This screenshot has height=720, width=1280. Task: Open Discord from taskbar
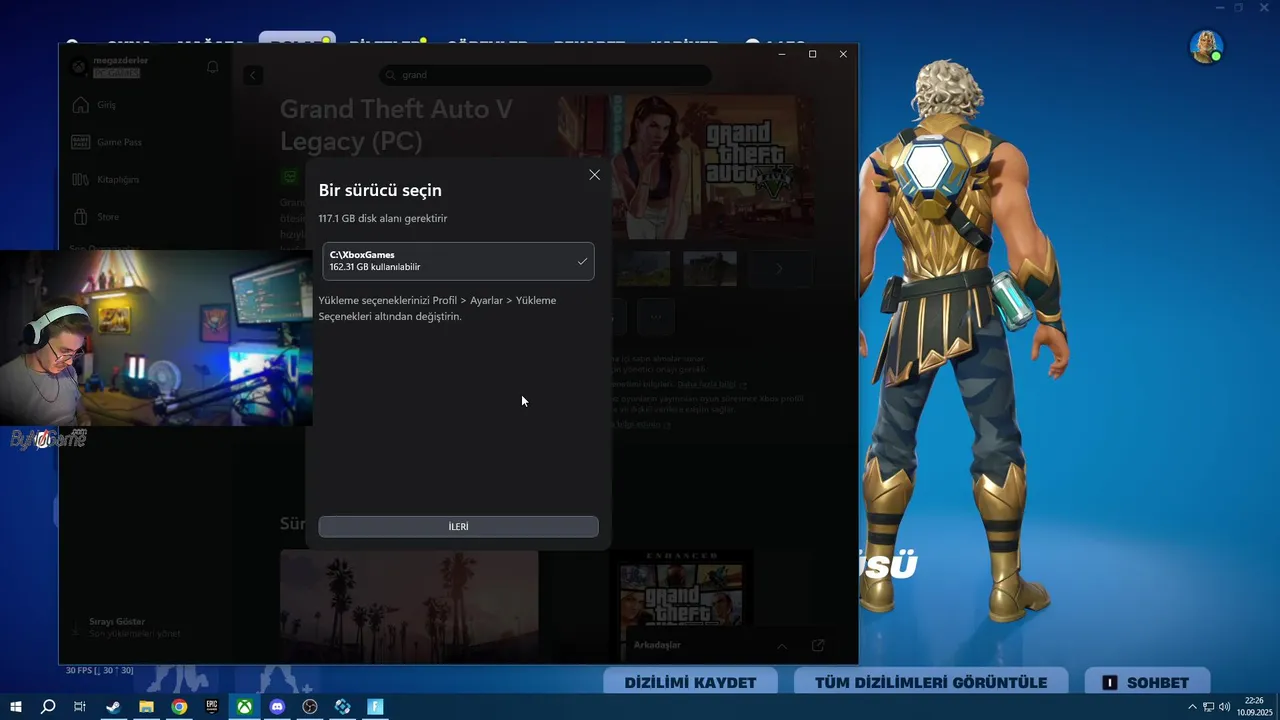[x=277, y=707]
